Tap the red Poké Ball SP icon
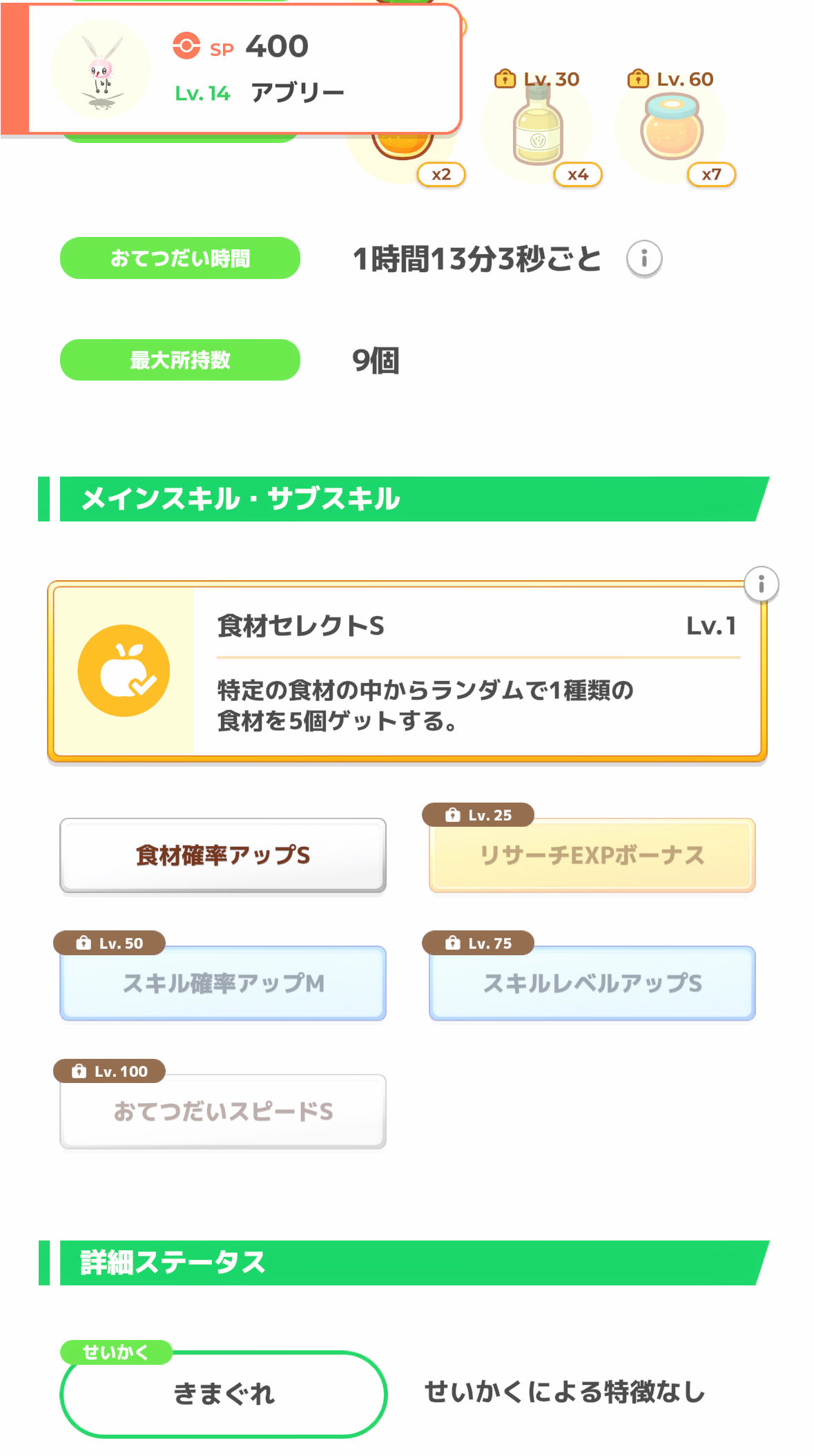This screenshot has width=814, height=1456. click(x=186, y=46)
